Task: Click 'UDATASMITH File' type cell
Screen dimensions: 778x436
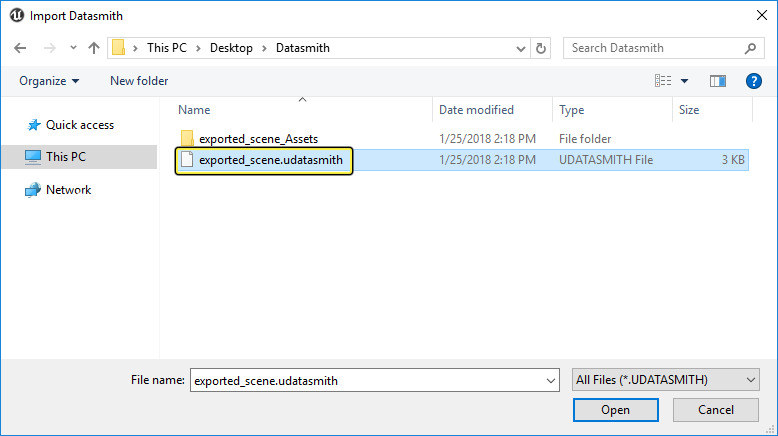Action: tap(606, 160)
